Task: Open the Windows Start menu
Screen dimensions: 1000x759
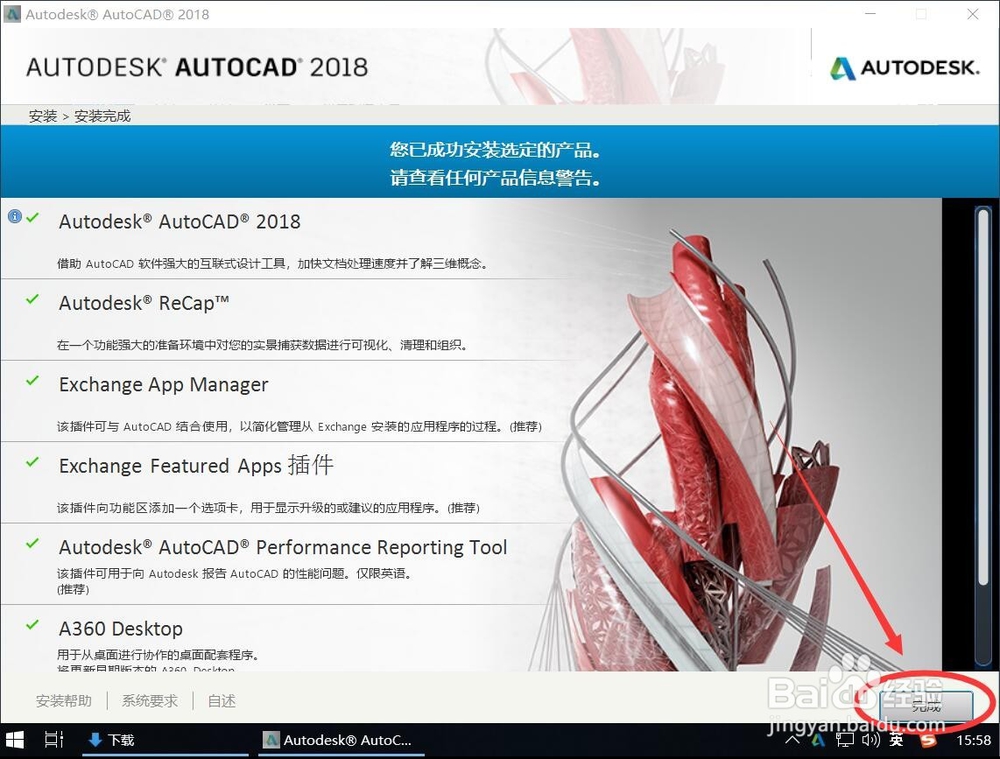Action: [14, 740]
